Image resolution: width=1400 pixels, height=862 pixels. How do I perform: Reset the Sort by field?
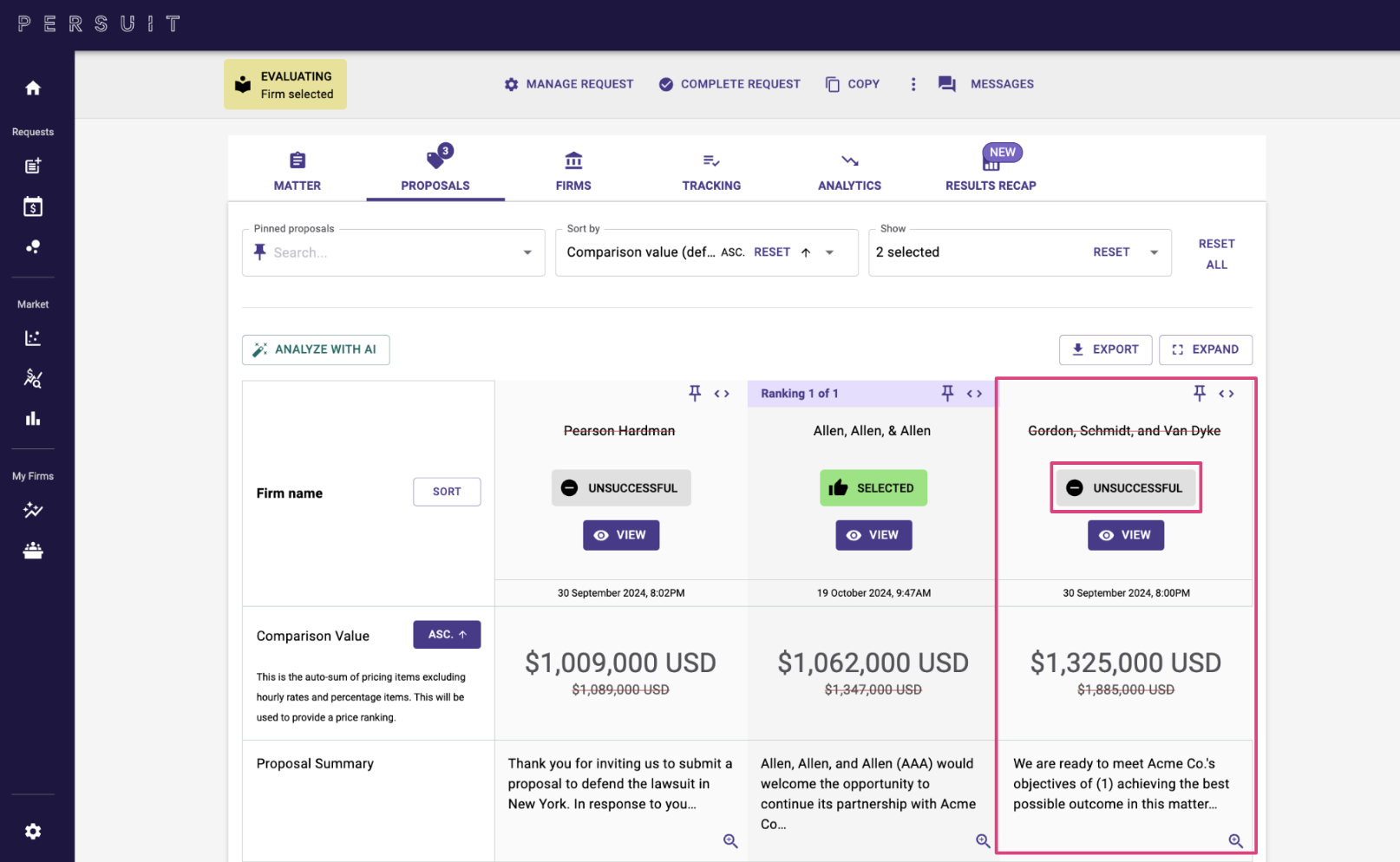[772, 252]
